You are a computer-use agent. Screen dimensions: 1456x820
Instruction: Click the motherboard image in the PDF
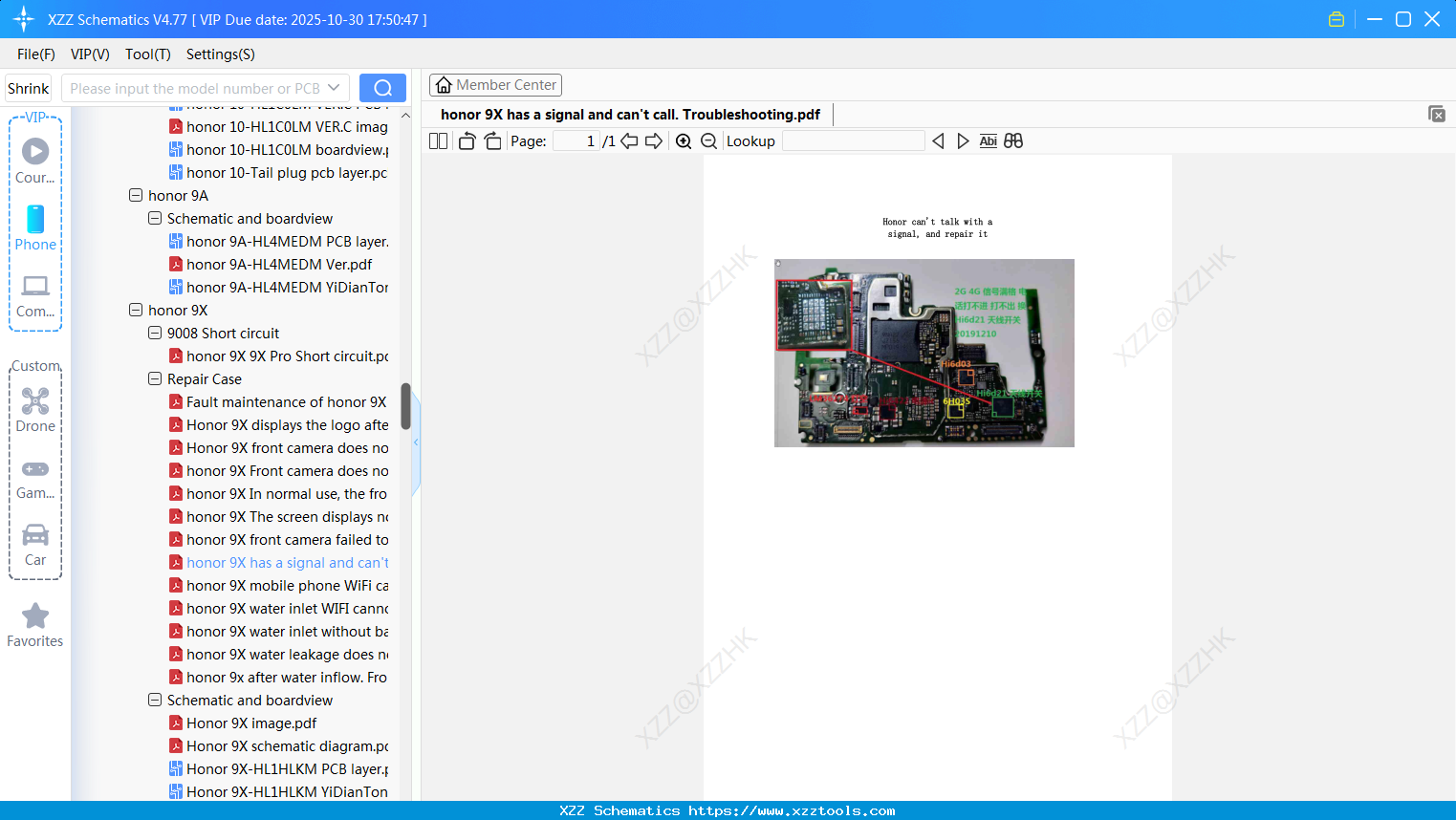[924, 353]
